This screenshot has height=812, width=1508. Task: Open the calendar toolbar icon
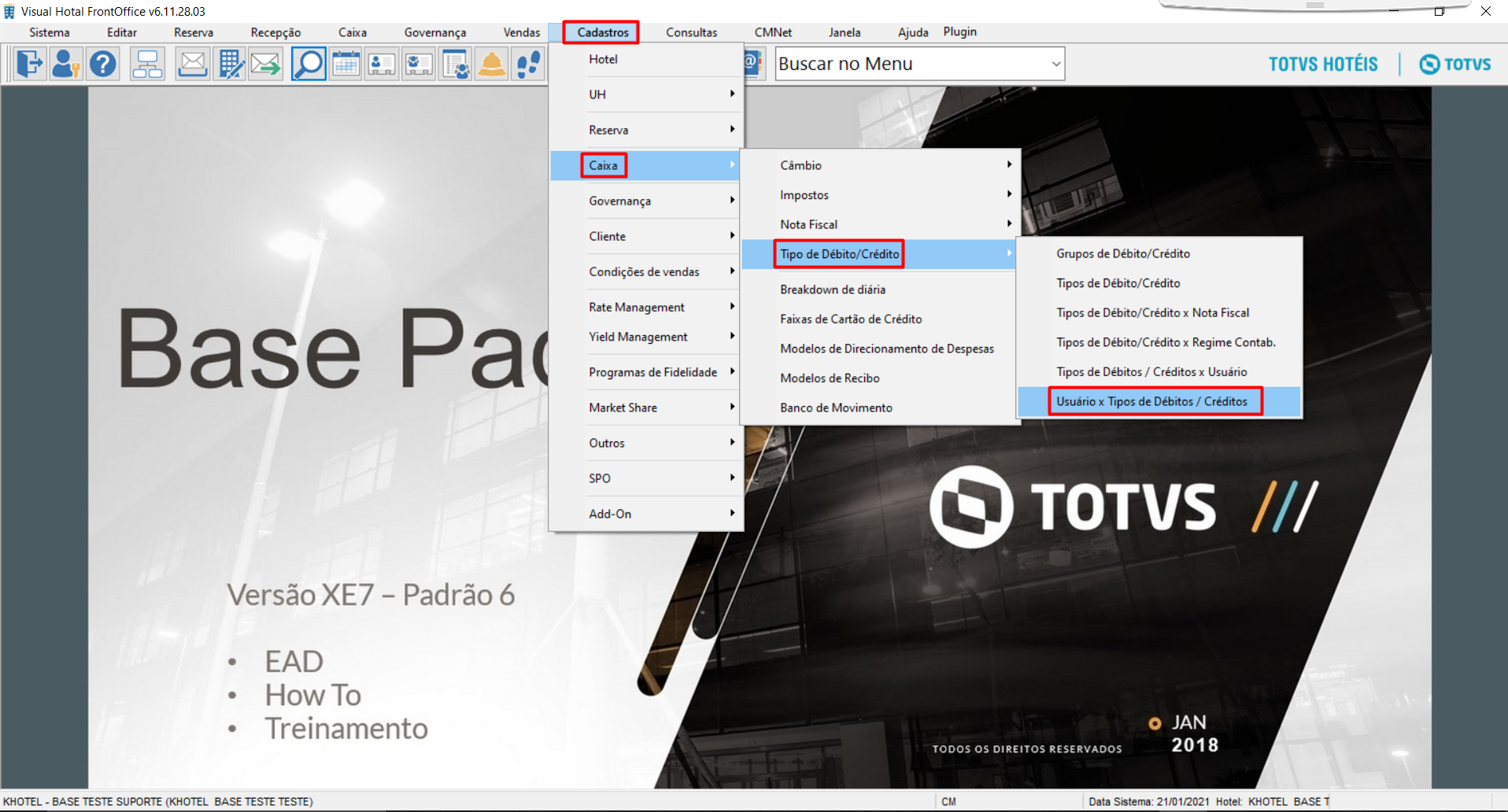pyautogui.click(x=346, y=64)
